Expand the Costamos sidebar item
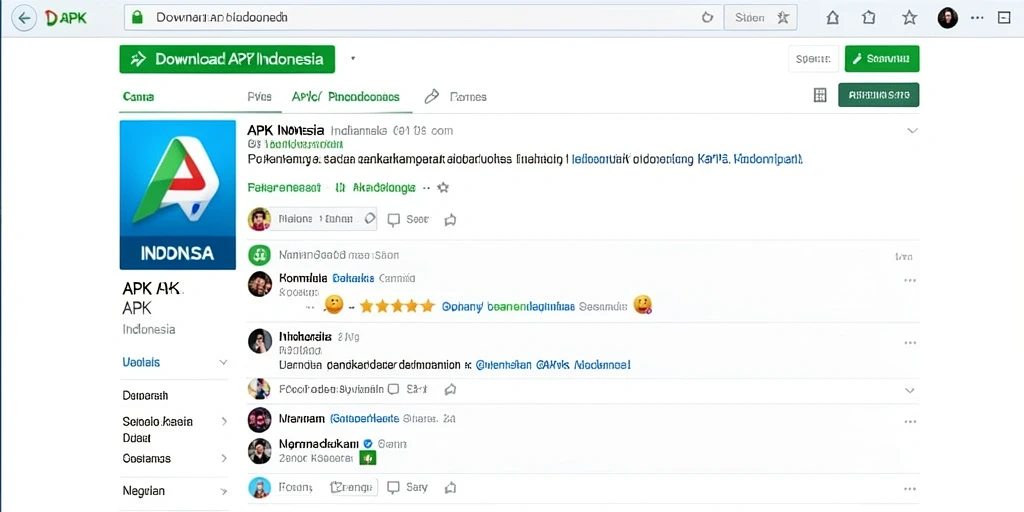 click(224, 458)
